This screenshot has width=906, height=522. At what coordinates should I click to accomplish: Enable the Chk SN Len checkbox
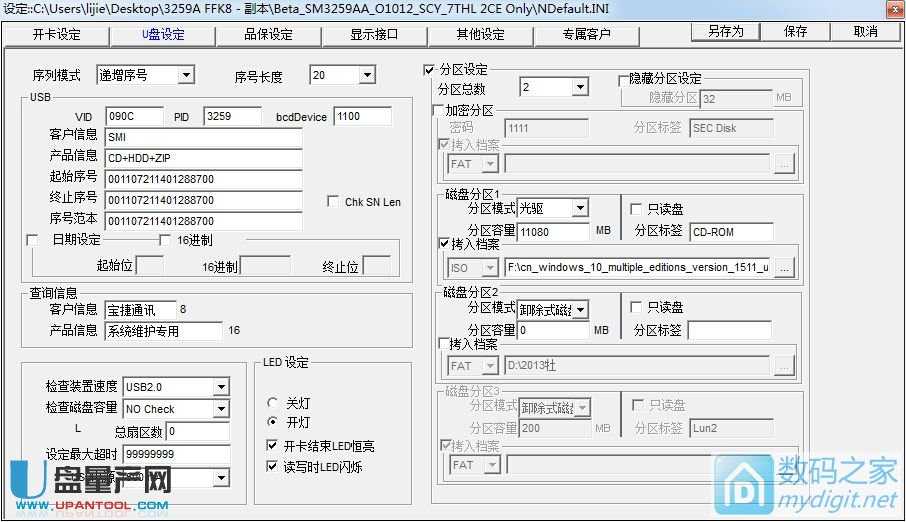[334, 202]
